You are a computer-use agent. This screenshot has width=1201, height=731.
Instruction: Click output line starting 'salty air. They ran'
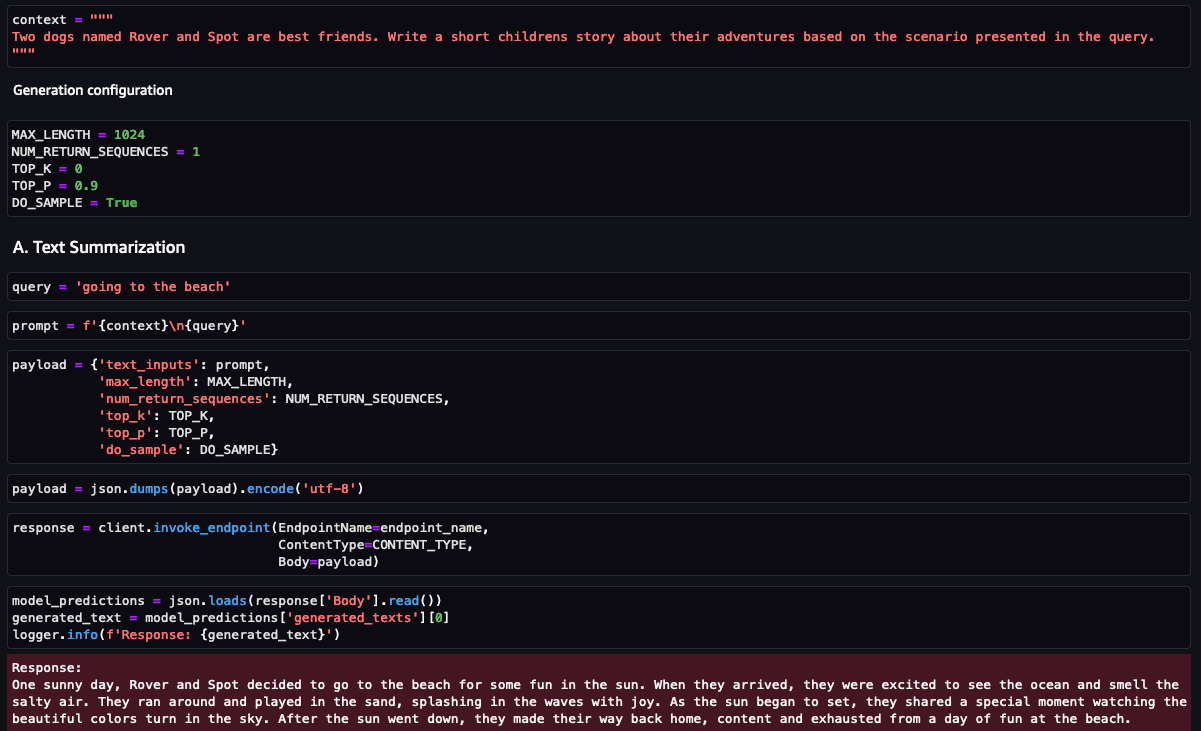600,702
